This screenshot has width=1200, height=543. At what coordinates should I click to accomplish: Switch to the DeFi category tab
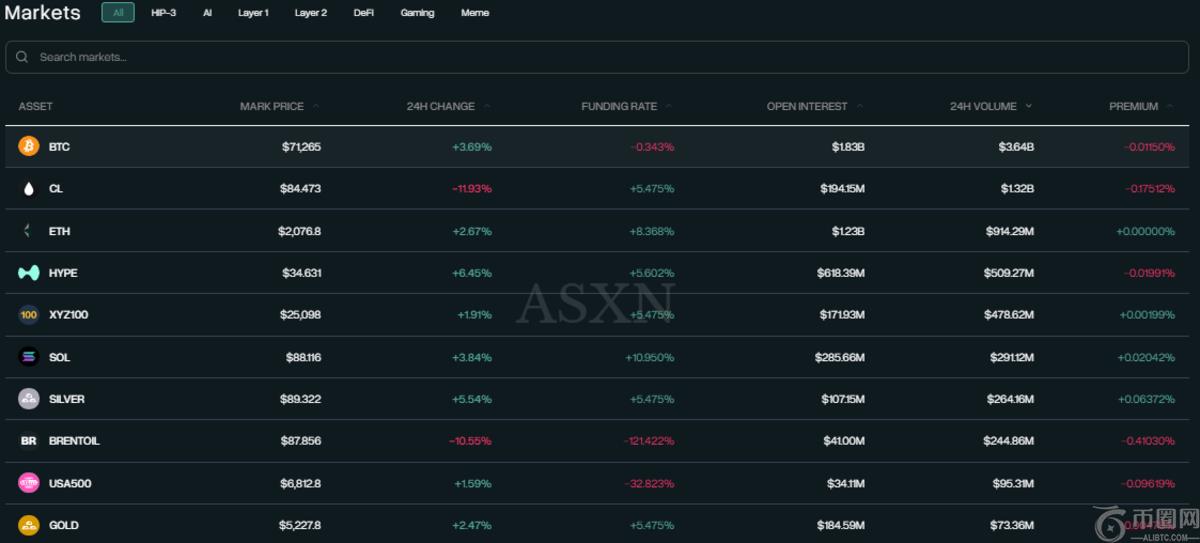point(364,13)
